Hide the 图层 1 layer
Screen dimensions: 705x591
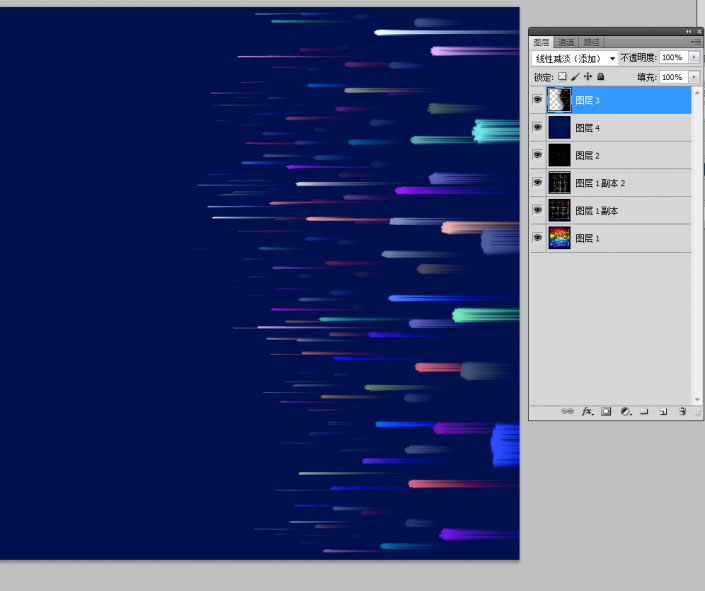538,238
